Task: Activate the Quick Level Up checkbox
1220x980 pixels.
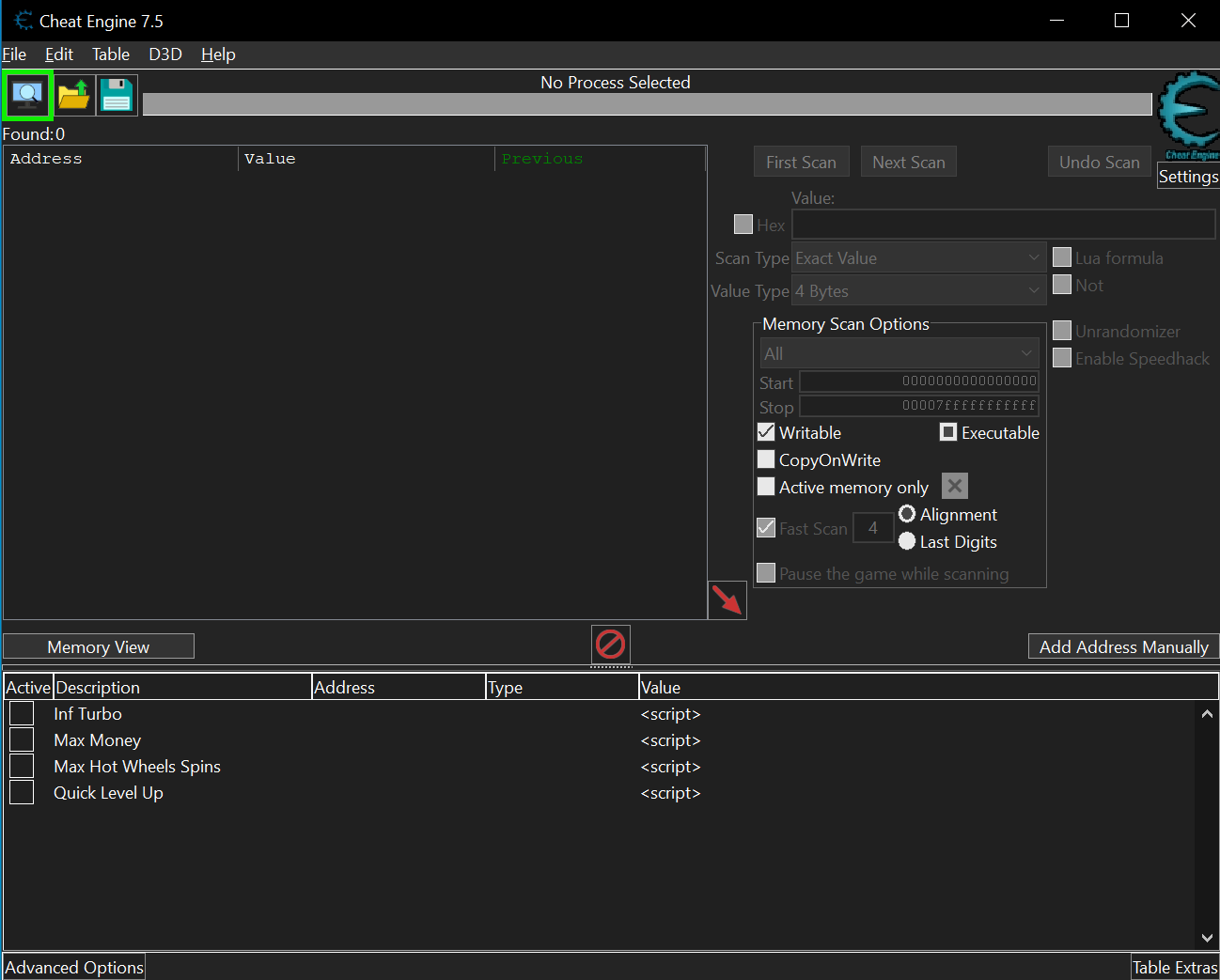Action: point(22,792)
